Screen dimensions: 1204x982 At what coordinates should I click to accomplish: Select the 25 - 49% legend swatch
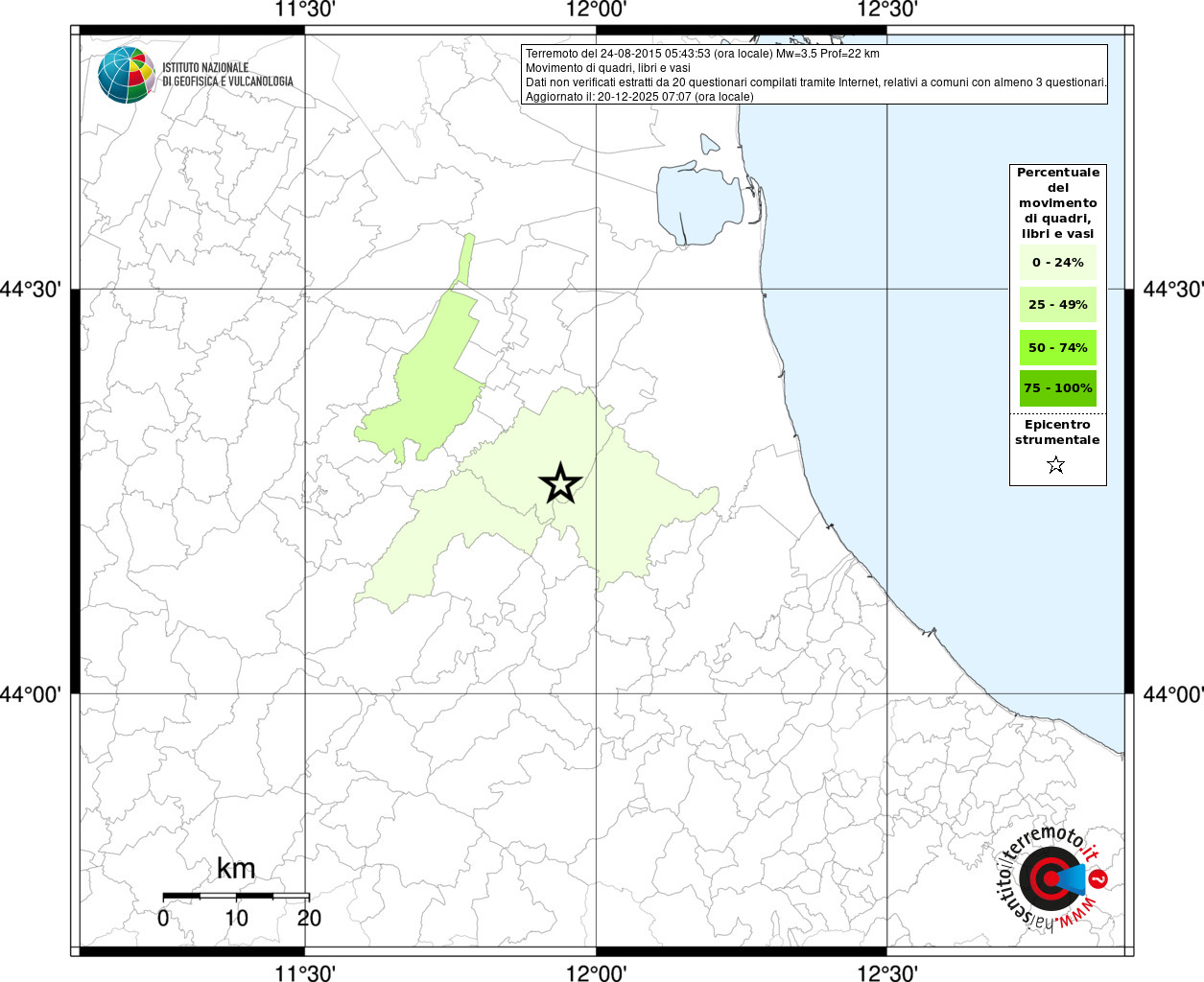1058,305
